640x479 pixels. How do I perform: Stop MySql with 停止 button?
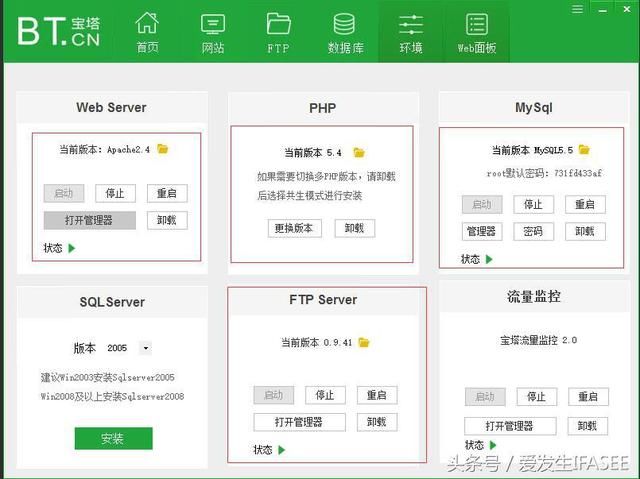(533, 204)
